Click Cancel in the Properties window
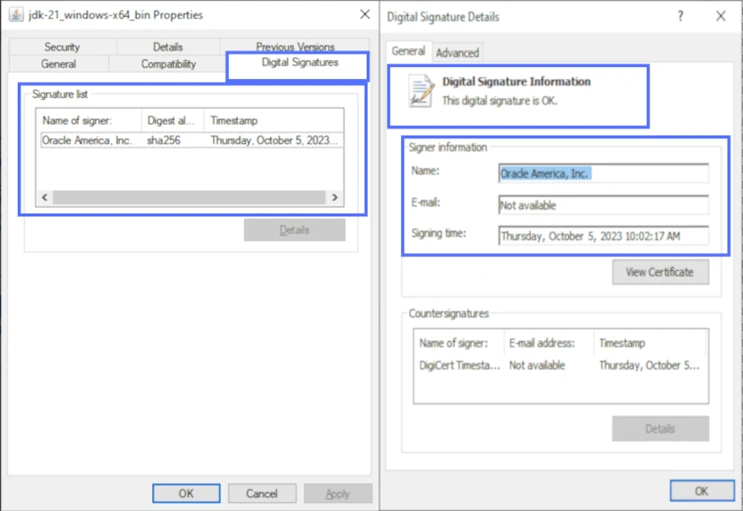Viewport: 743px width, 511px height. point(262,493)
